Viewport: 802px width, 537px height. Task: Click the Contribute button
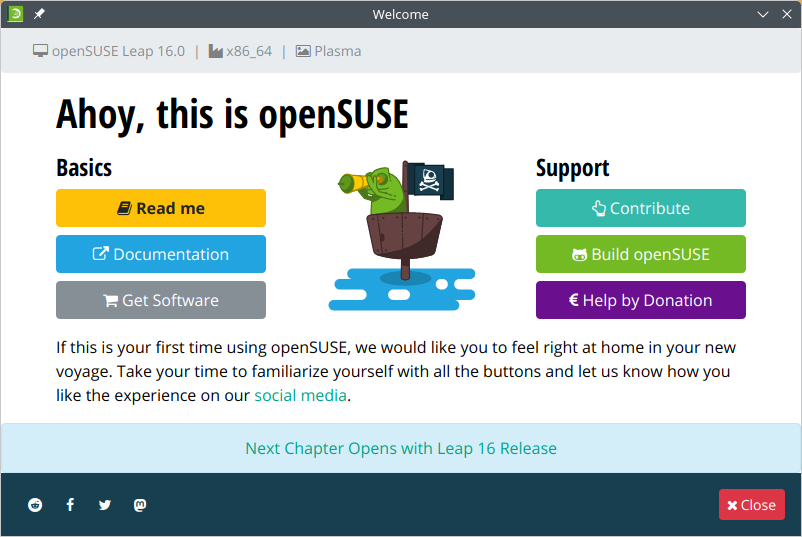pos(640,208)
